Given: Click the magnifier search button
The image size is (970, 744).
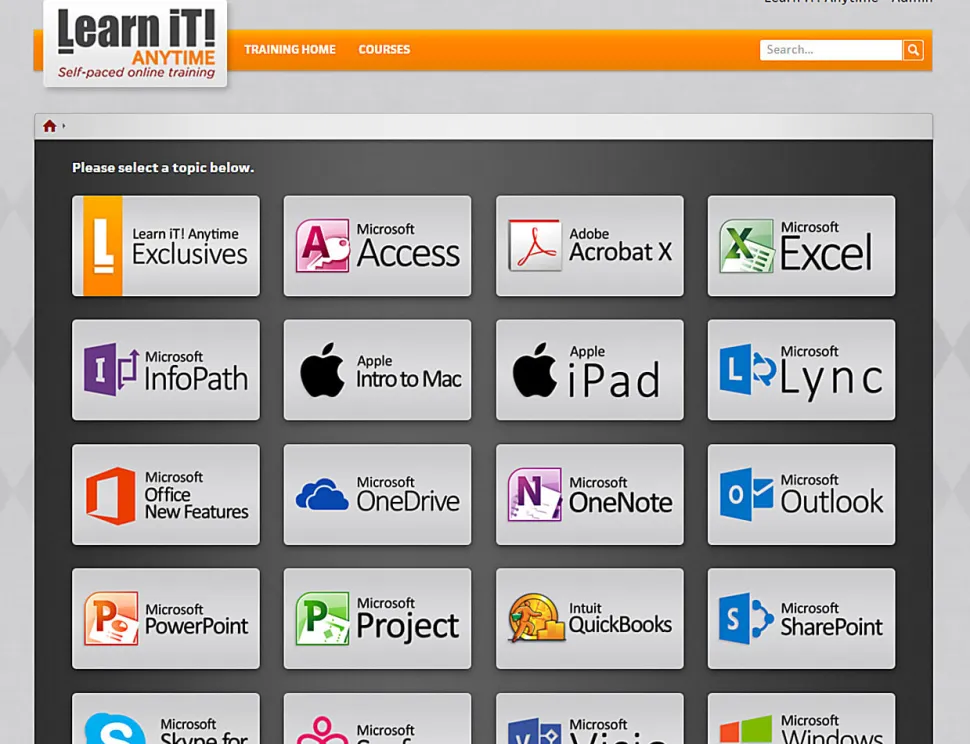Looking at the screenshot, I should click(912, 50).
